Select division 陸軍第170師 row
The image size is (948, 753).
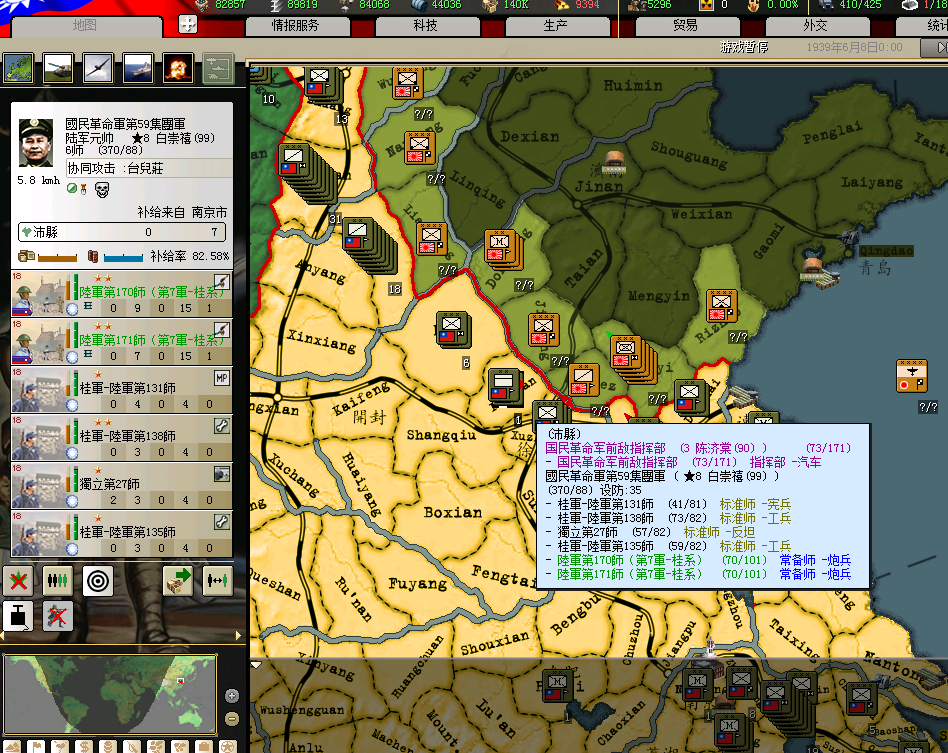click(122, 294)
